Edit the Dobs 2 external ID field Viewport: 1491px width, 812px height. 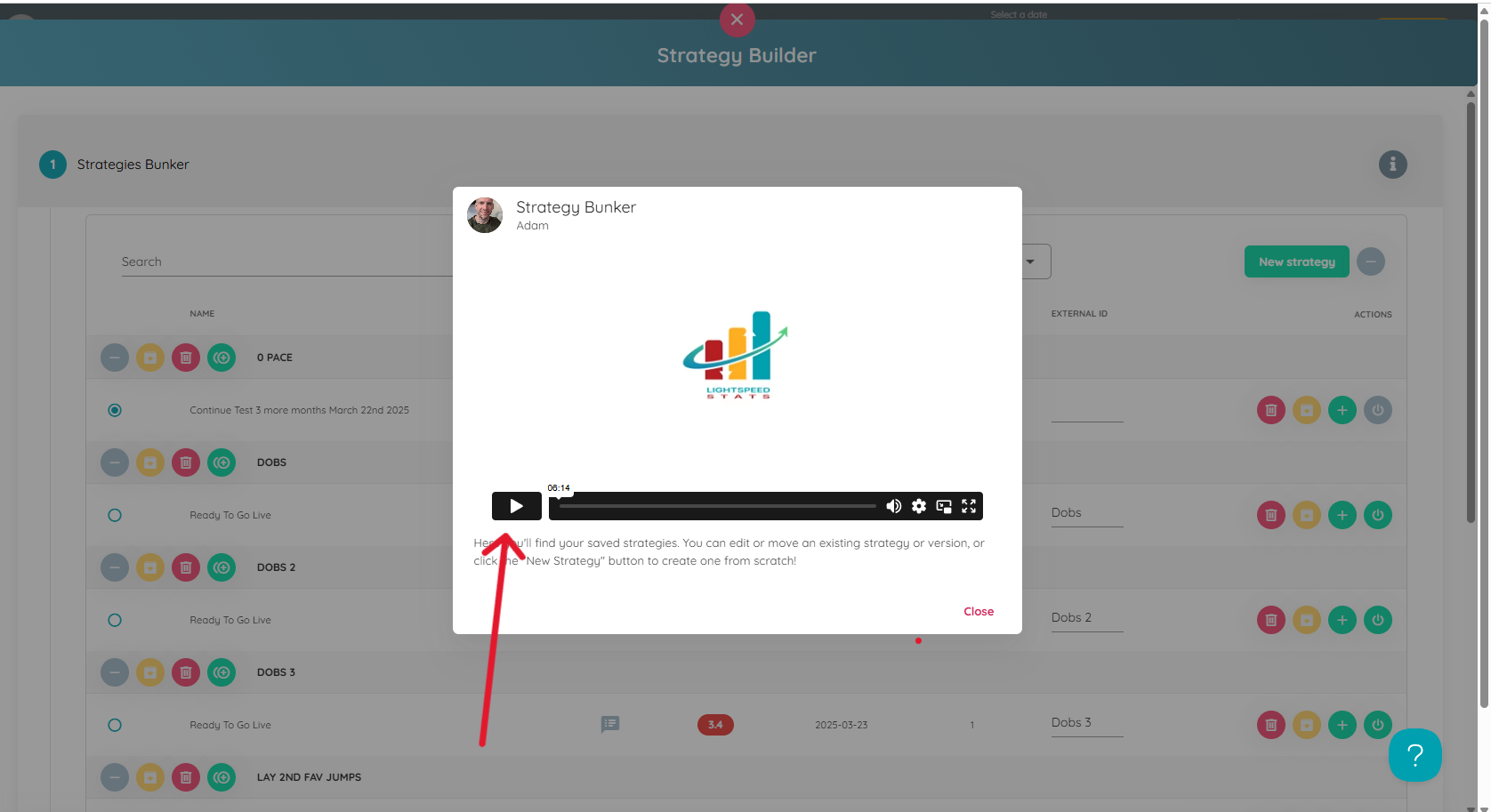[x=1087, y=618]
